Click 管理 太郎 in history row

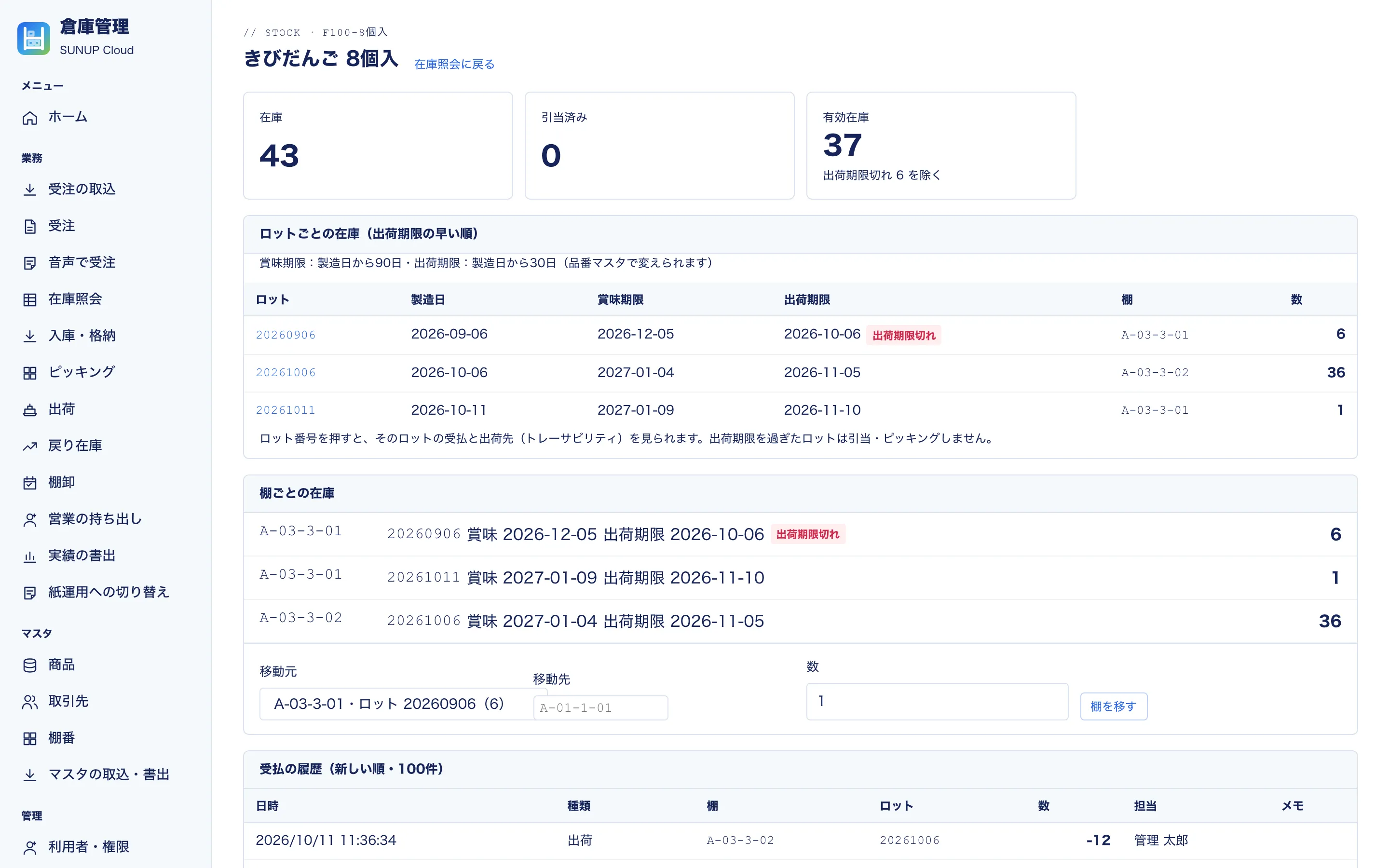(1160, 841)
